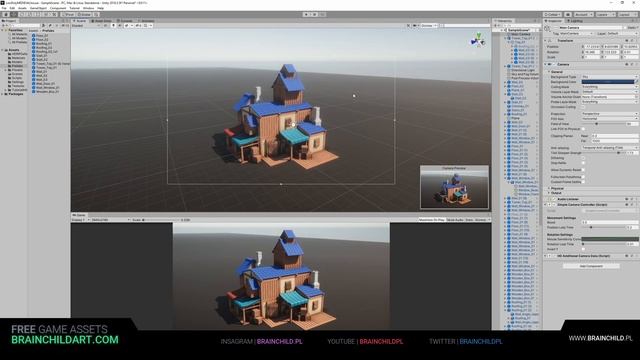This screenshot has height=360, width=640.
Task: Open the Shaded draw mode dropdown
Action: point(86,25)
